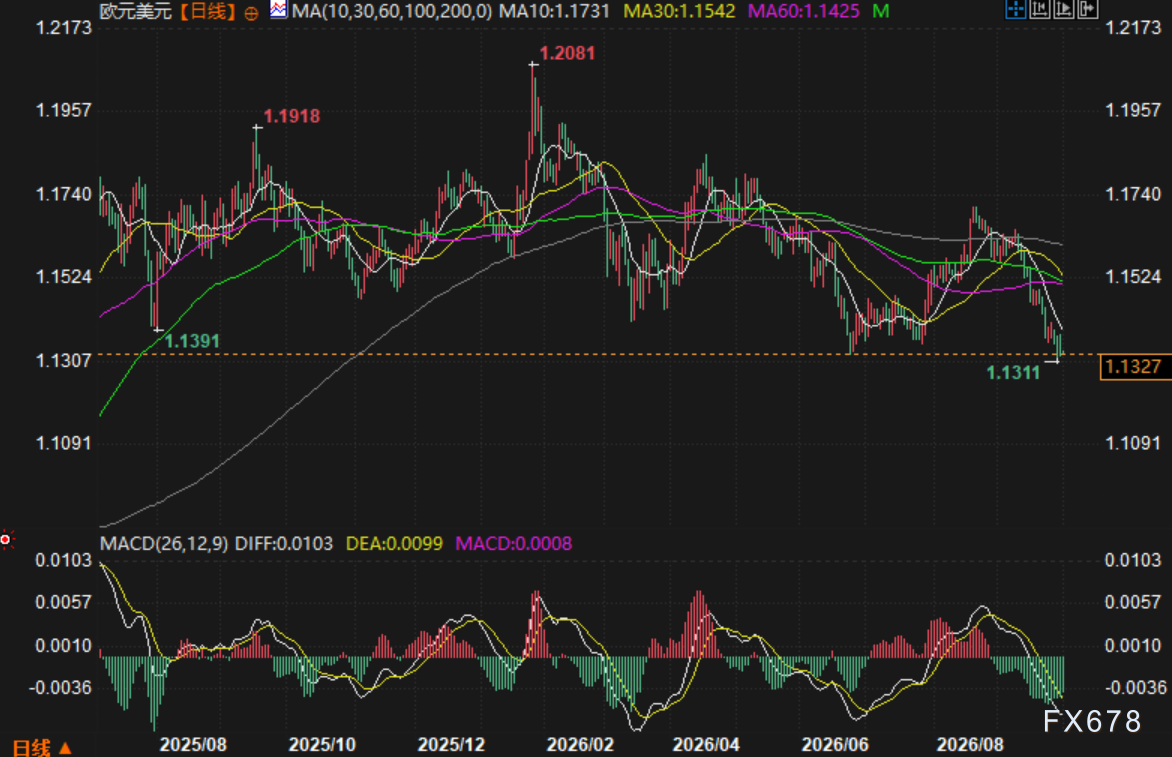Screen dimensions: 1172x757
Task: Select the 2025/08 date on time axis
Action: coord(193,745)
